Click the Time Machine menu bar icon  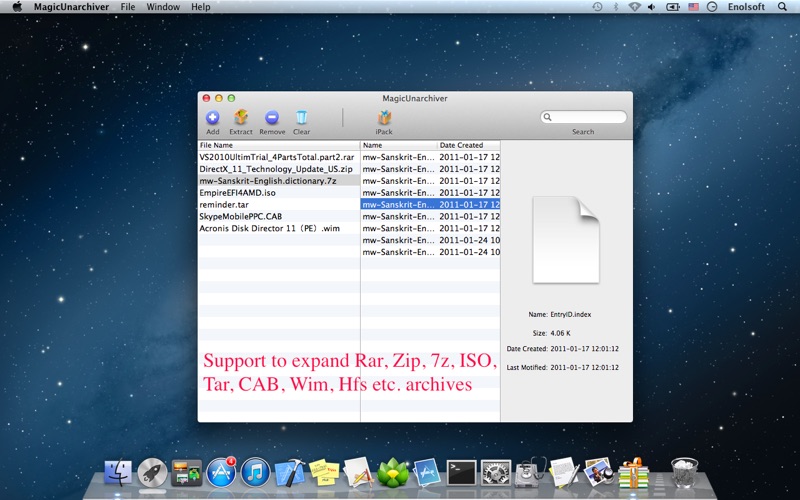pos(597,7)
